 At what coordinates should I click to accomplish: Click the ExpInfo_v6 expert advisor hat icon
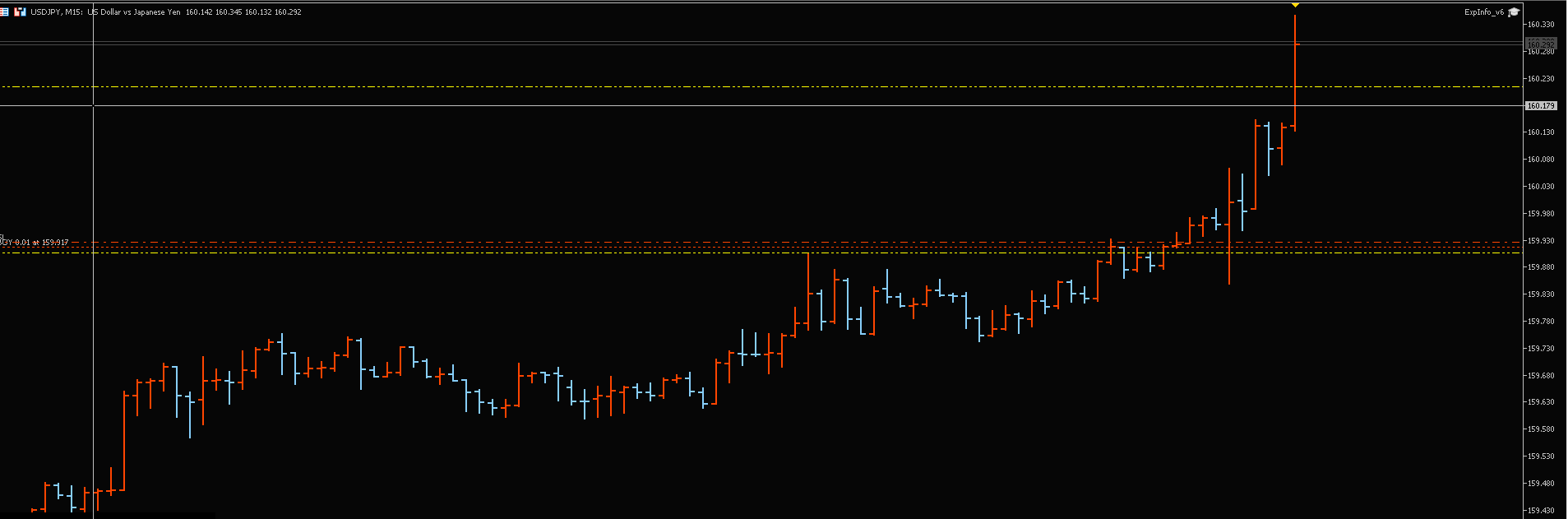1514,12
